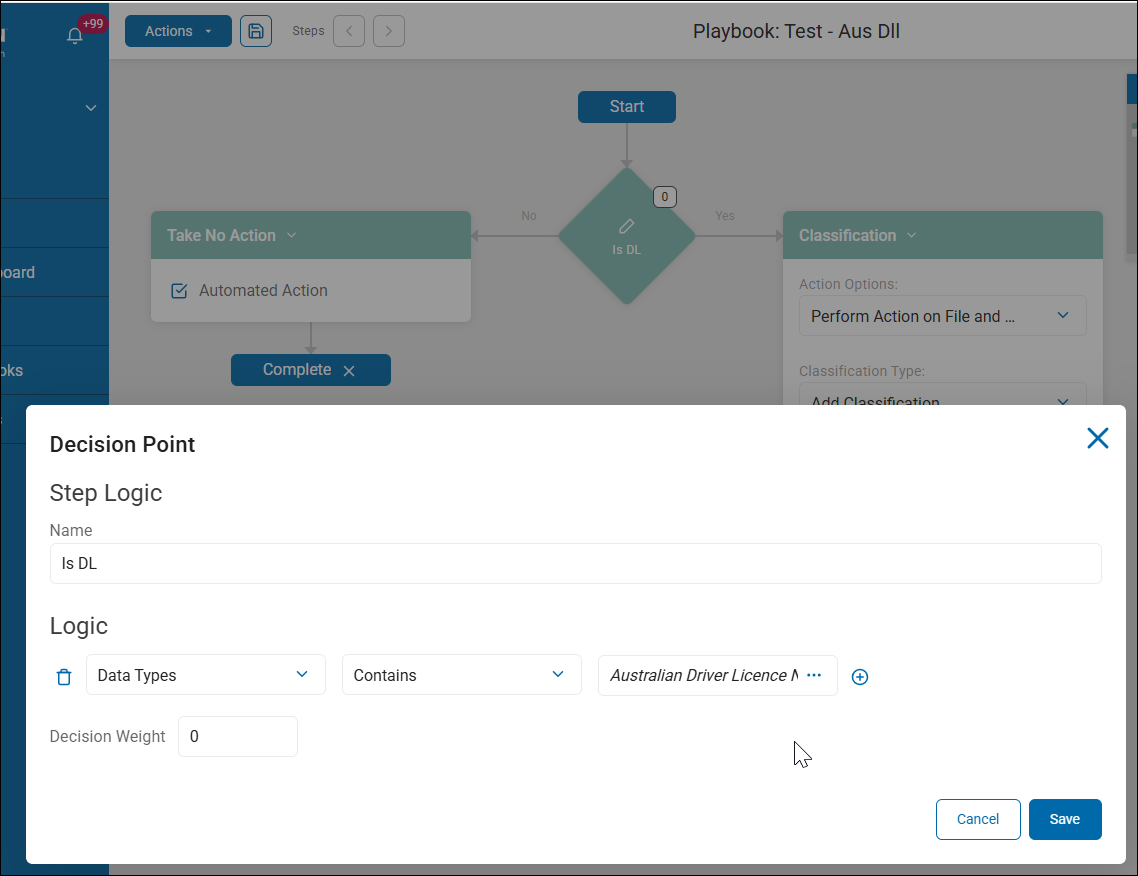Screen dimensions: 1138x876
Task: Click the Save button
Action: pyautogui.click(x=1065, y=819)
